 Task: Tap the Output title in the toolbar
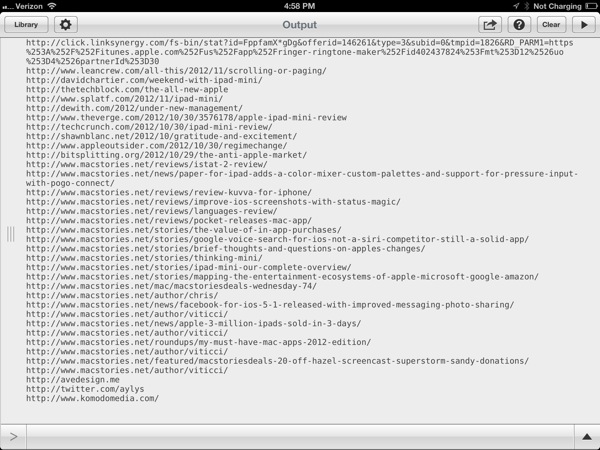tap(300, 25)
